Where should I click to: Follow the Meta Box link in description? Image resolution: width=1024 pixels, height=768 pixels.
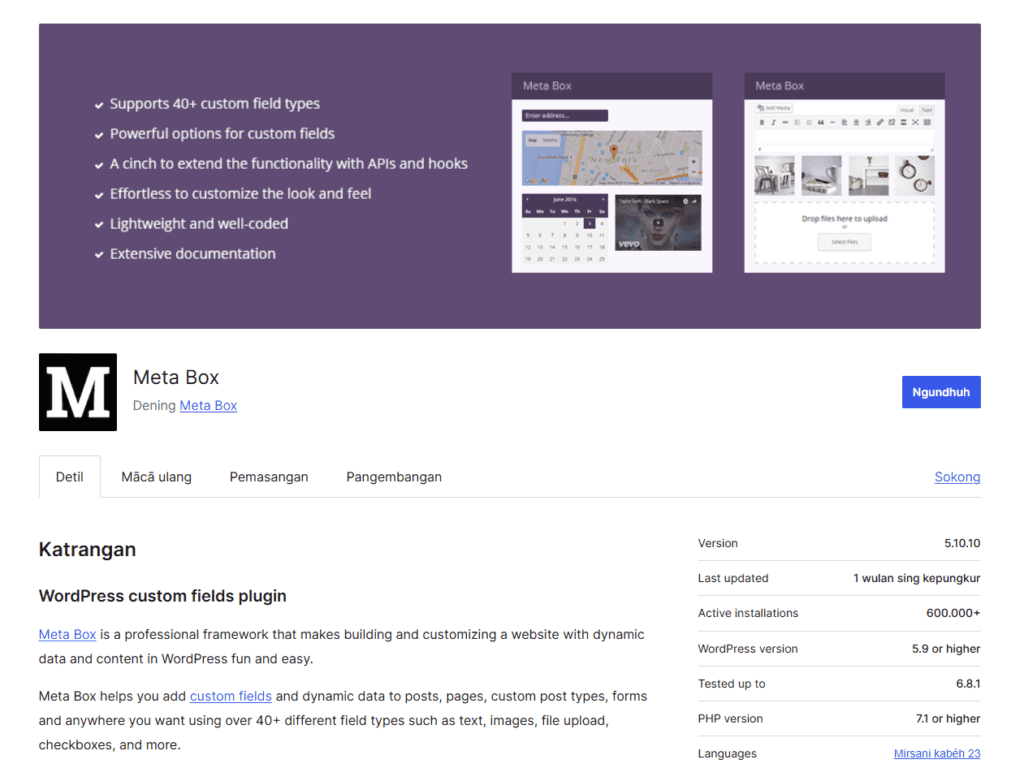67,634
